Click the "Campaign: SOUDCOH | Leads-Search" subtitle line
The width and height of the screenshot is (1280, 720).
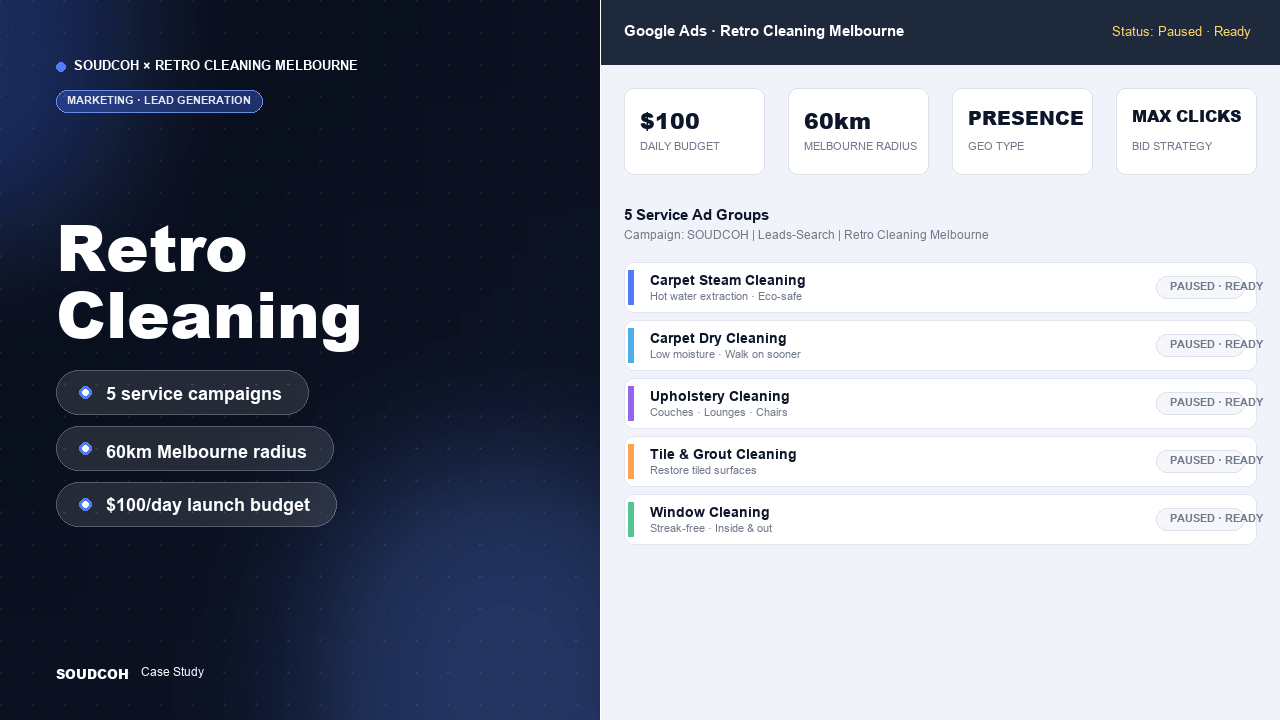click(x=806, y=235)
